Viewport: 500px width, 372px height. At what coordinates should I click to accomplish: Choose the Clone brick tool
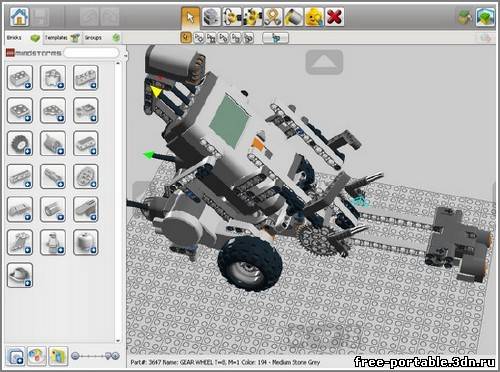212,17
